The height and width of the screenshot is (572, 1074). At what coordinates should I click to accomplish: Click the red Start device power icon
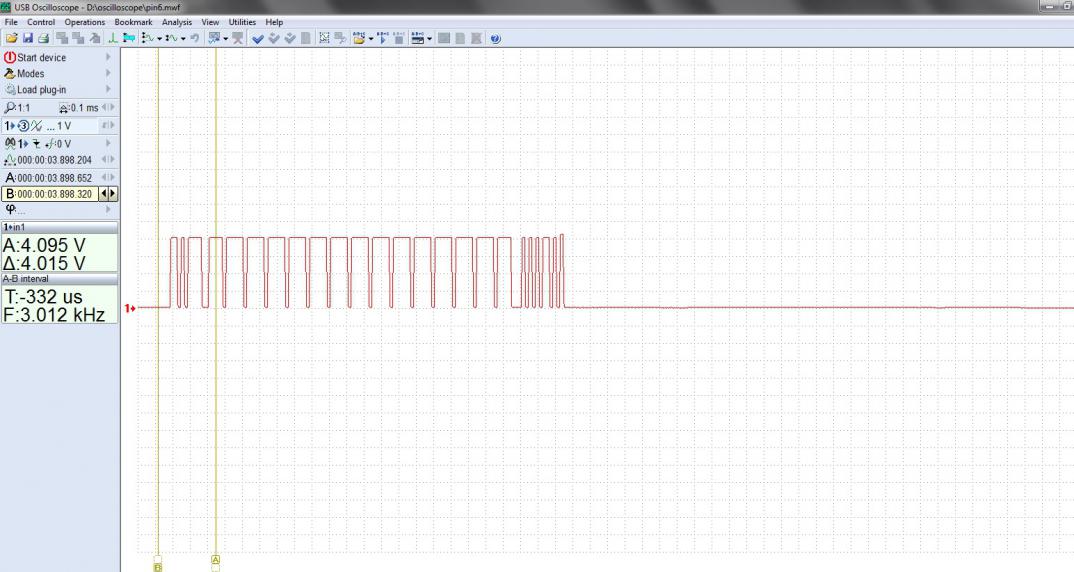click(x=10, y=58)
